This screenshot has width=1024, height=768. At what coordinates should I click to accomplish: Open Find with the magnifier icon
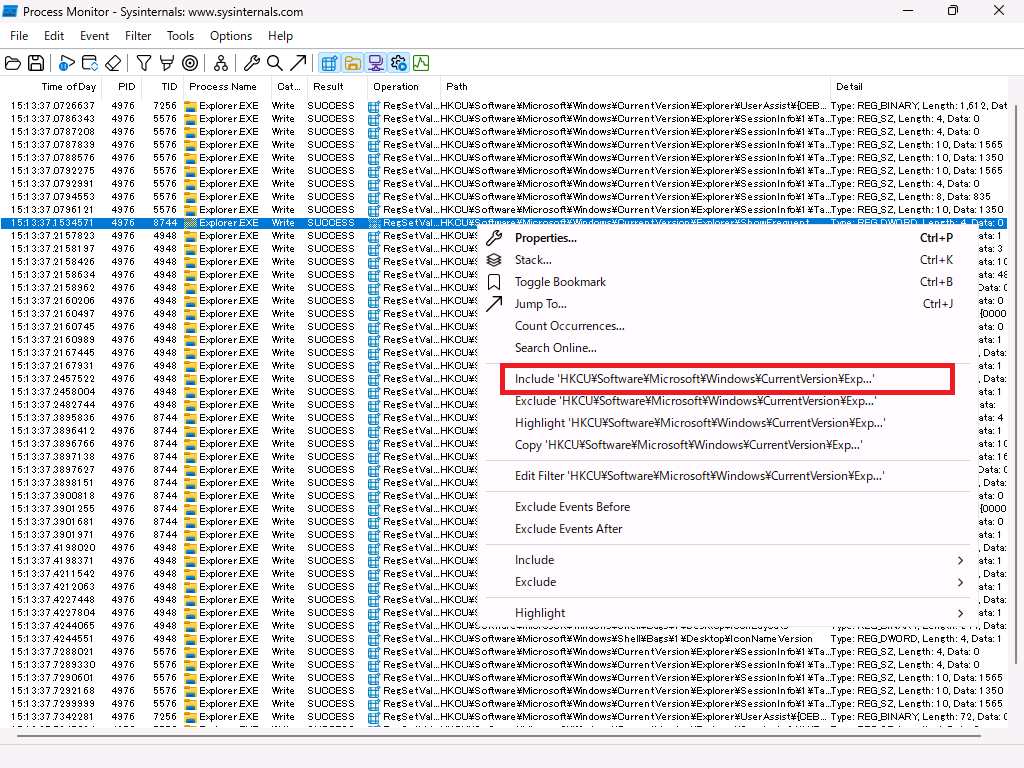[x=272, y=62]
